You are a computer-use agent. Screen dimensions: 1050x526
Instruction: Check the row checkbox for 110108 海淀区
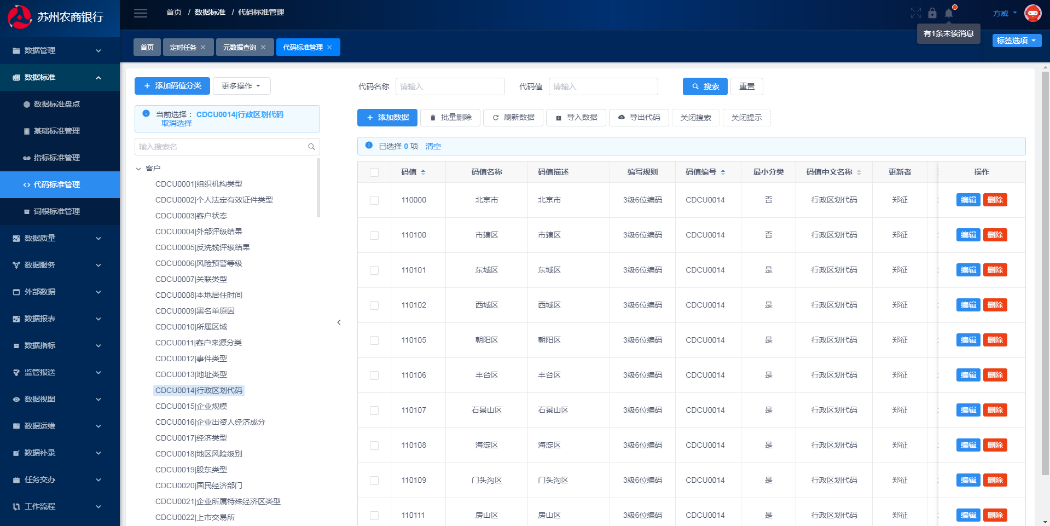tap(374, 445)
